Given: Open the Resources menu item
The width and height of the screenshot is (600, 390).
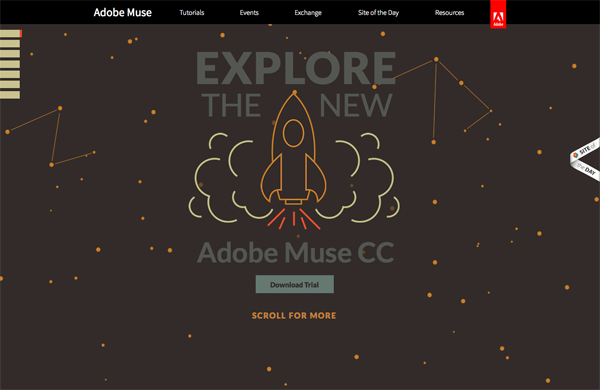Looking at the screenshot, I should click(x=449, y=13).
